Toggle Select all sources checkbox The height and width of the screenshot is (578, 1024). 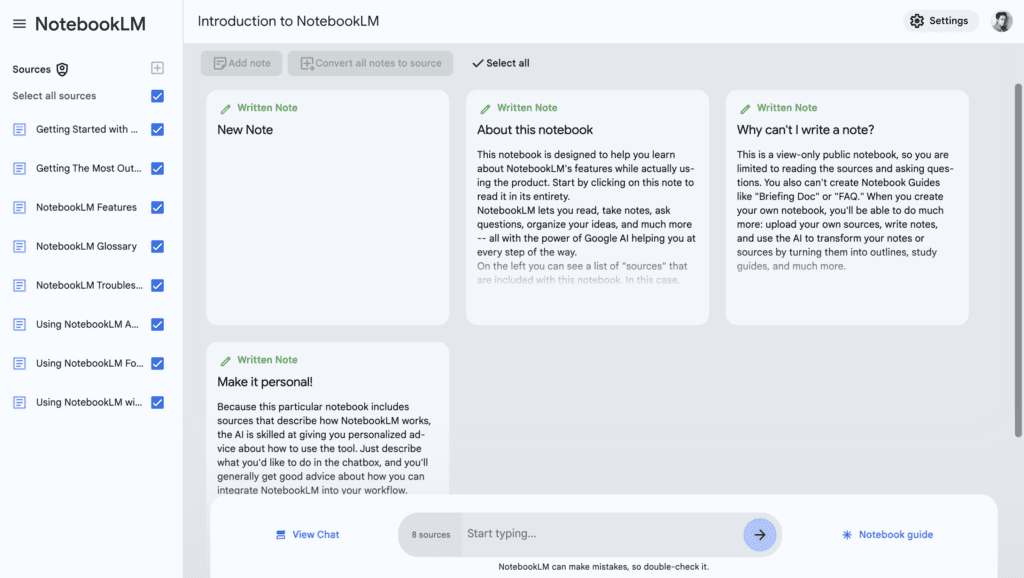[x=157, y=96]
